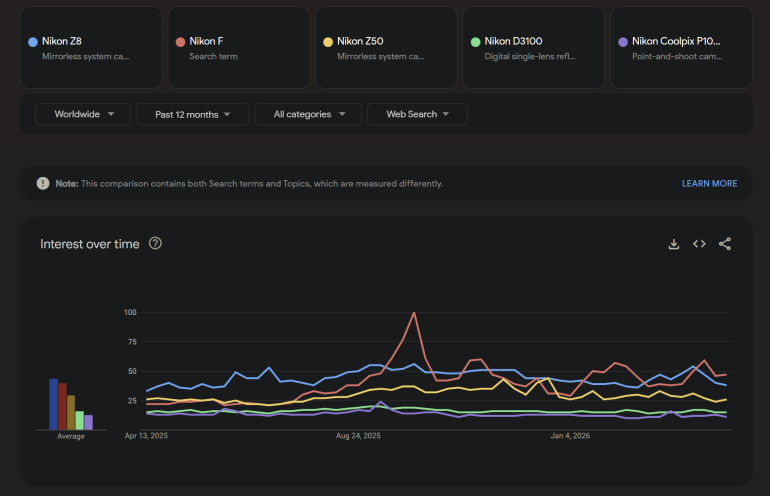Change the Past 12 months time range
This screenshot has height=496, width=770.
pos(192,114)
